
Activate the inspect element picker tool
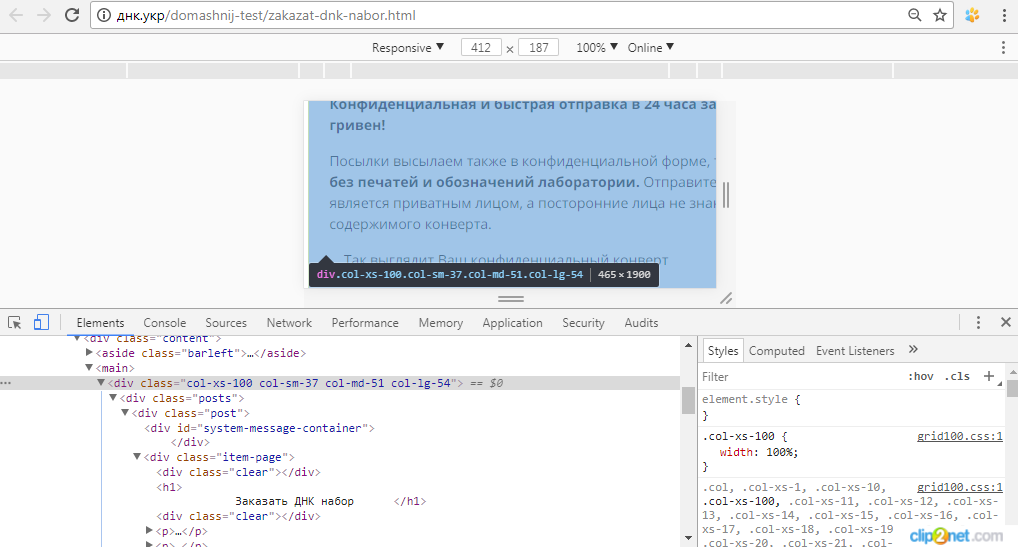tap(14, 322)
